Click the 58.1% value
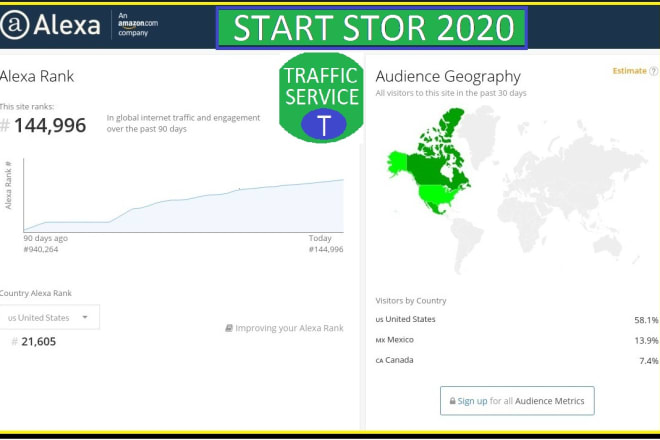The height and width of the screenshot is (440, 660). pyautogui.click(x=646, y=320)
